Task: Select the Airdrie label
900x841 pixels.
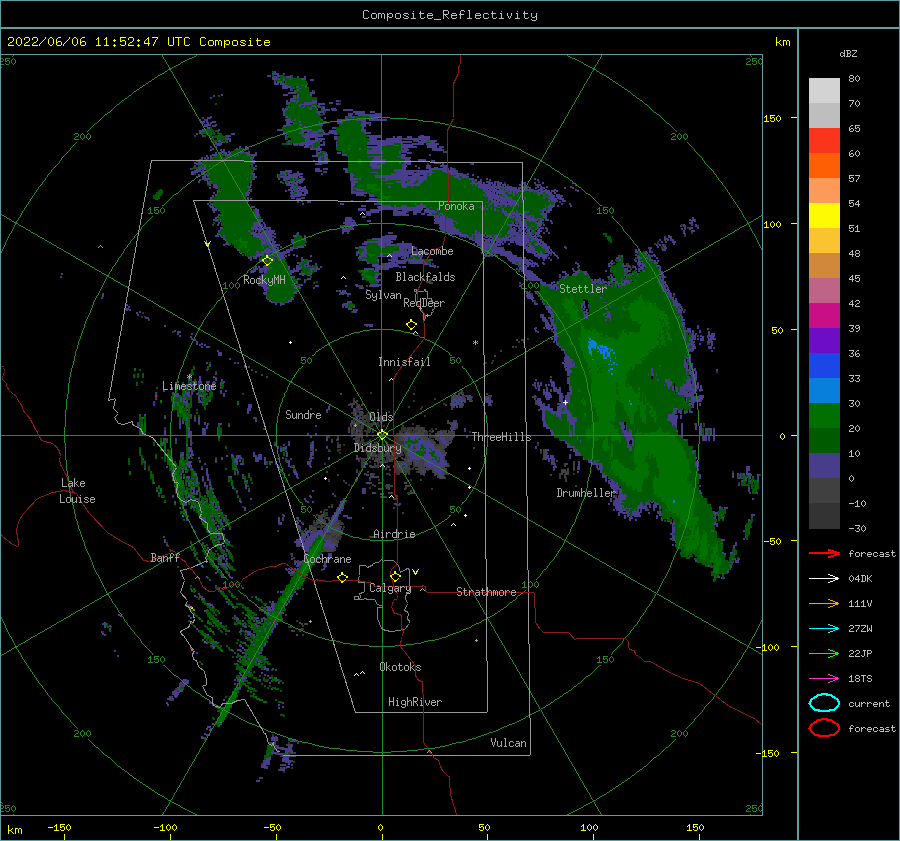Action: tap(394, 534)
